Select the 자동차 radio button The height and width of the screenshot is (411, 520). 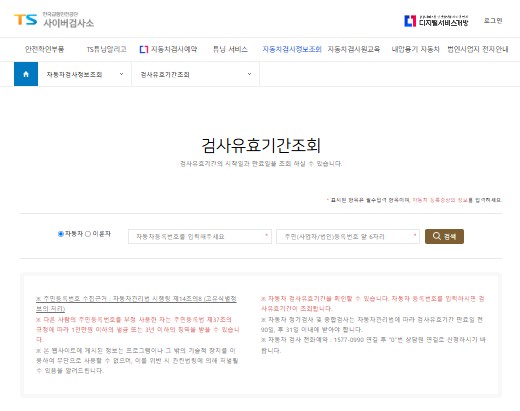pyautogui.click(x=61, y=234)
